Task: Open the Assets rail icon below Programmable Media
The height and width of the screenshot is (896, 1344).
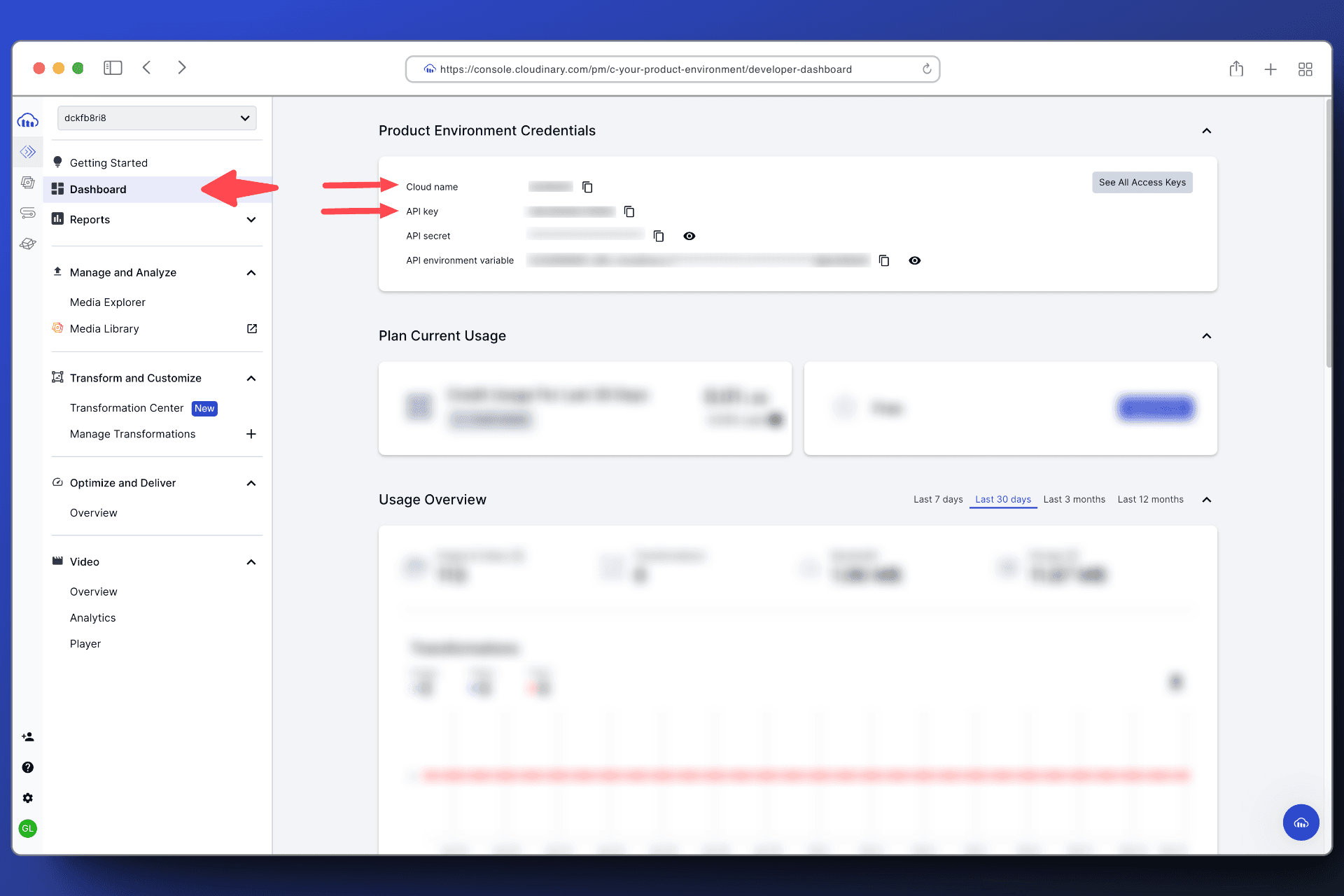Action: click(x=28, y=183)
